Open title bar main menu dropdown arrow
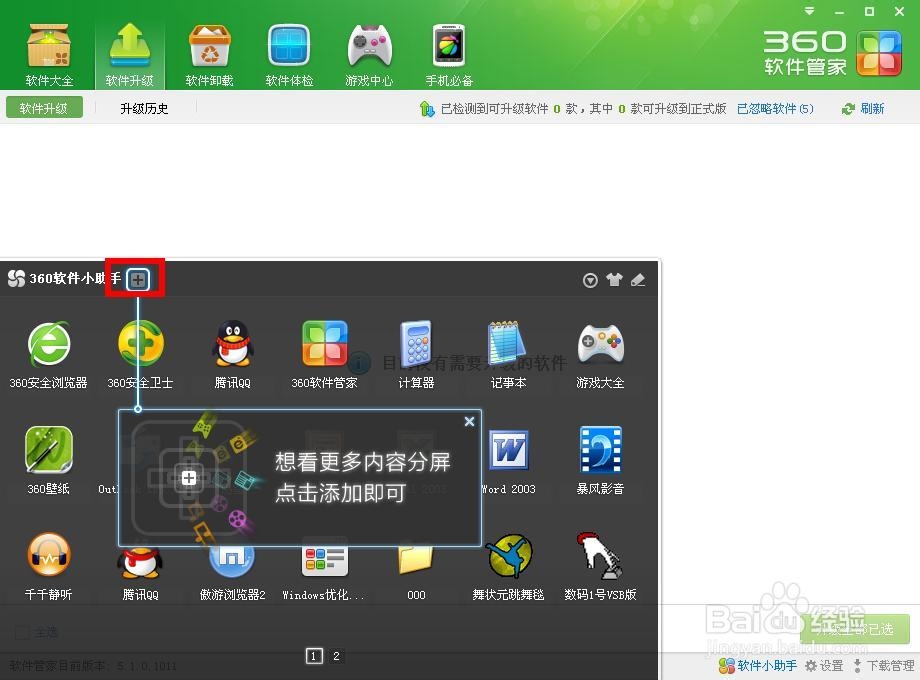The height and width of the screenshot is (680, 920). coord(810,11)
